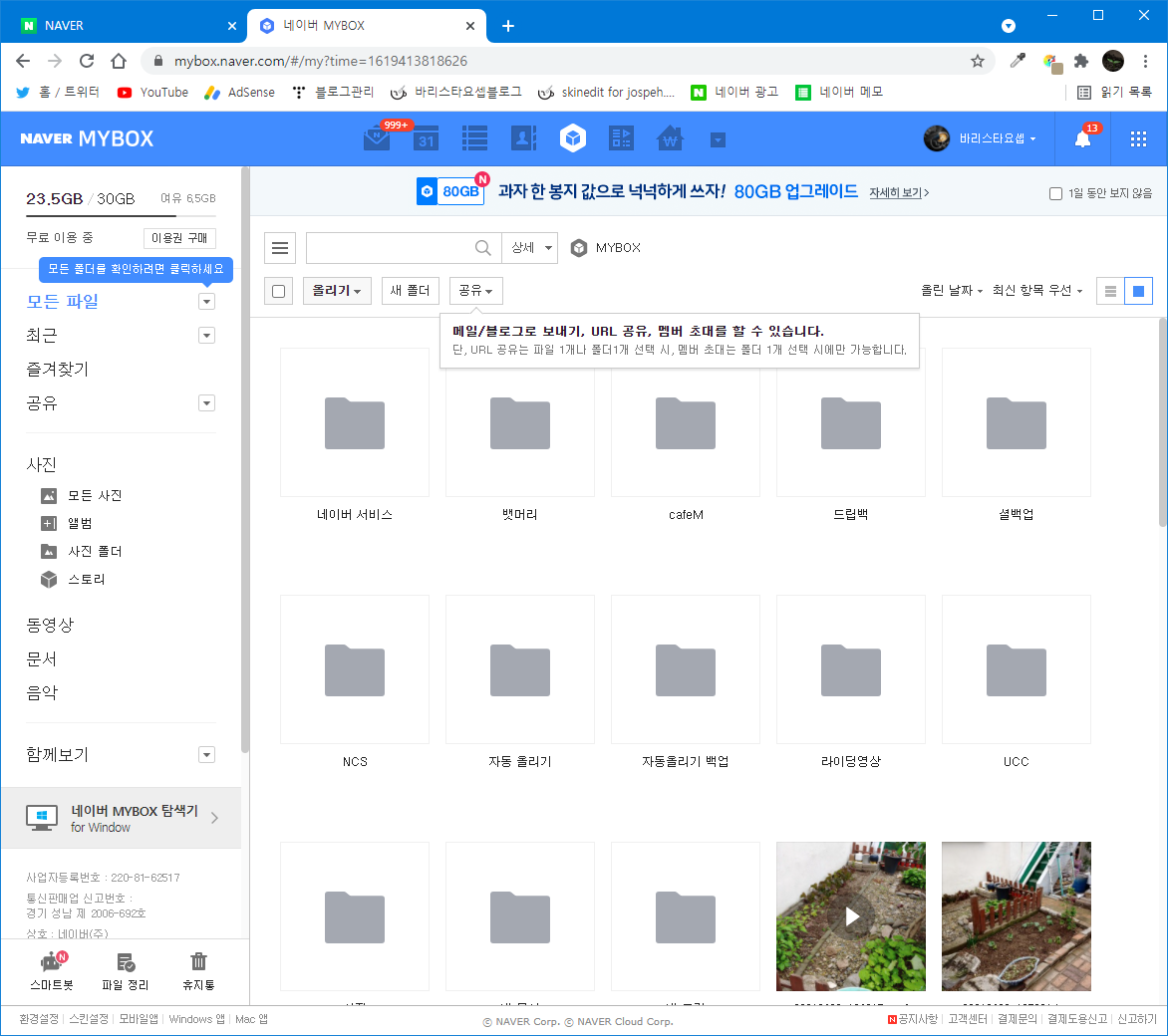Change the 최신 항목 우선 sort order
1168x1036 pixels.
pos(1036,291)
